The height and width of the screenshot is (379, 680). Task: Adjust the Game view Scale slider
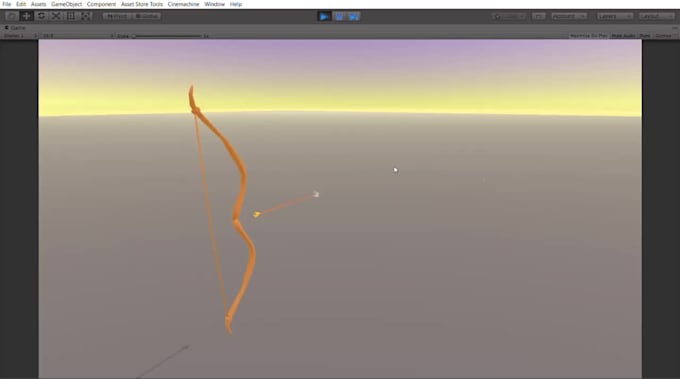[x=167, y=36]
